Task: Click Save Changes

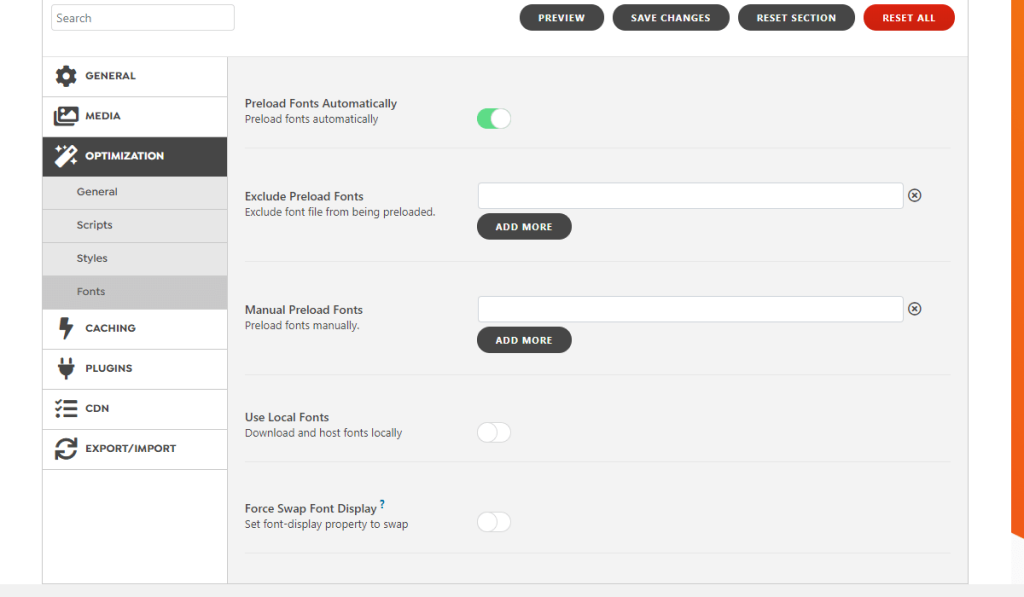Action: (671, 18)
